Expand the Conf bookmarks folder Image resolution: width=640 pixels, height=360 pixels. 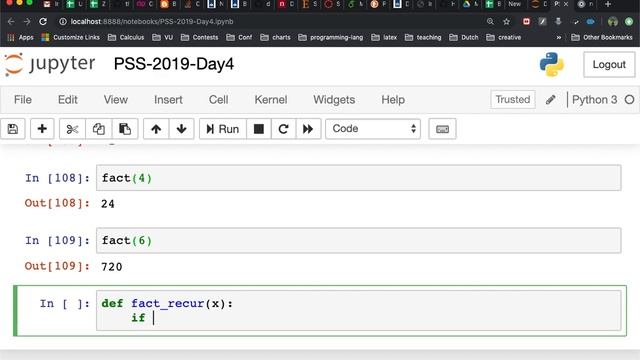point(239,38)
